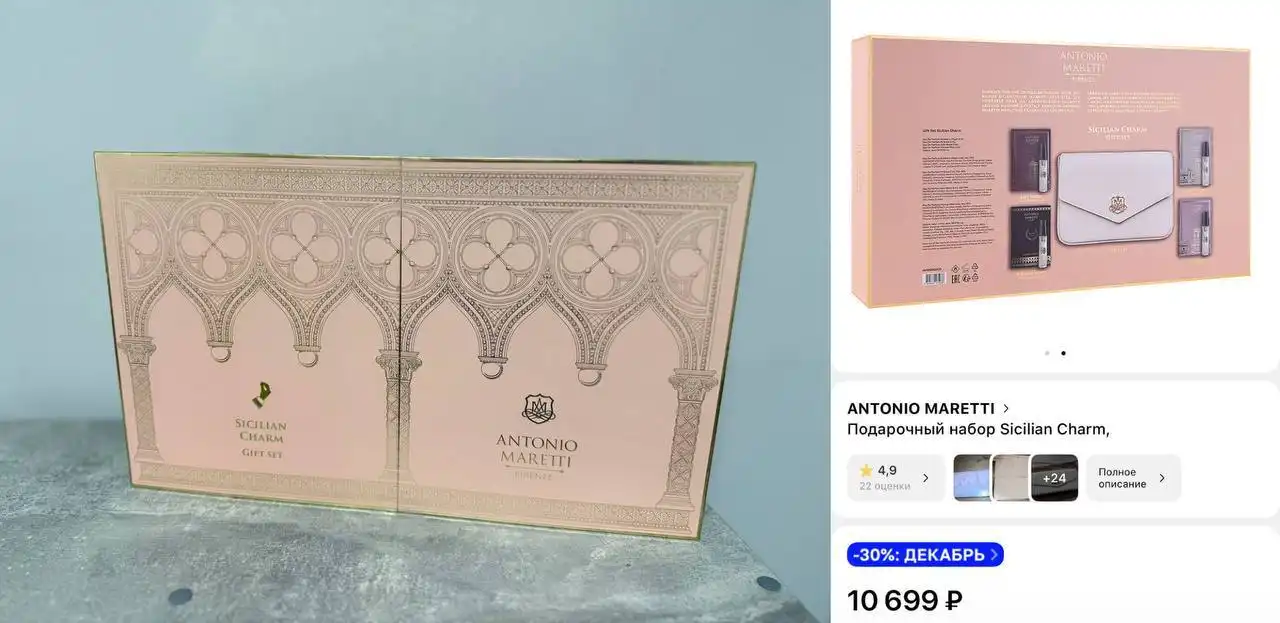Select the second active carousel dot
The image size is (1280, 623).
(1063, 353)
